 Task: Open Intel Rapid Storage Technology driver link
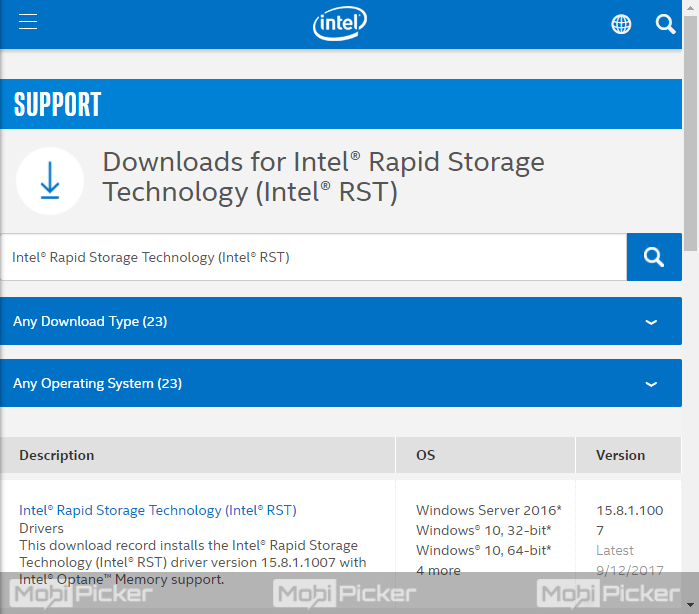(158, 510)
